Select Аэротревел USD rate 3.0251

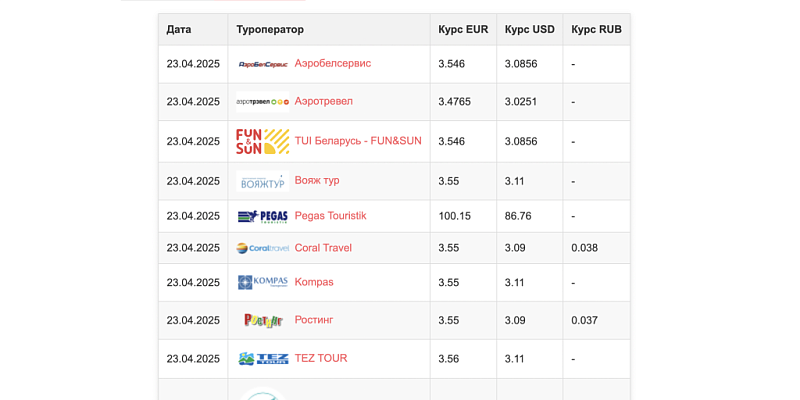click(521, 102)
